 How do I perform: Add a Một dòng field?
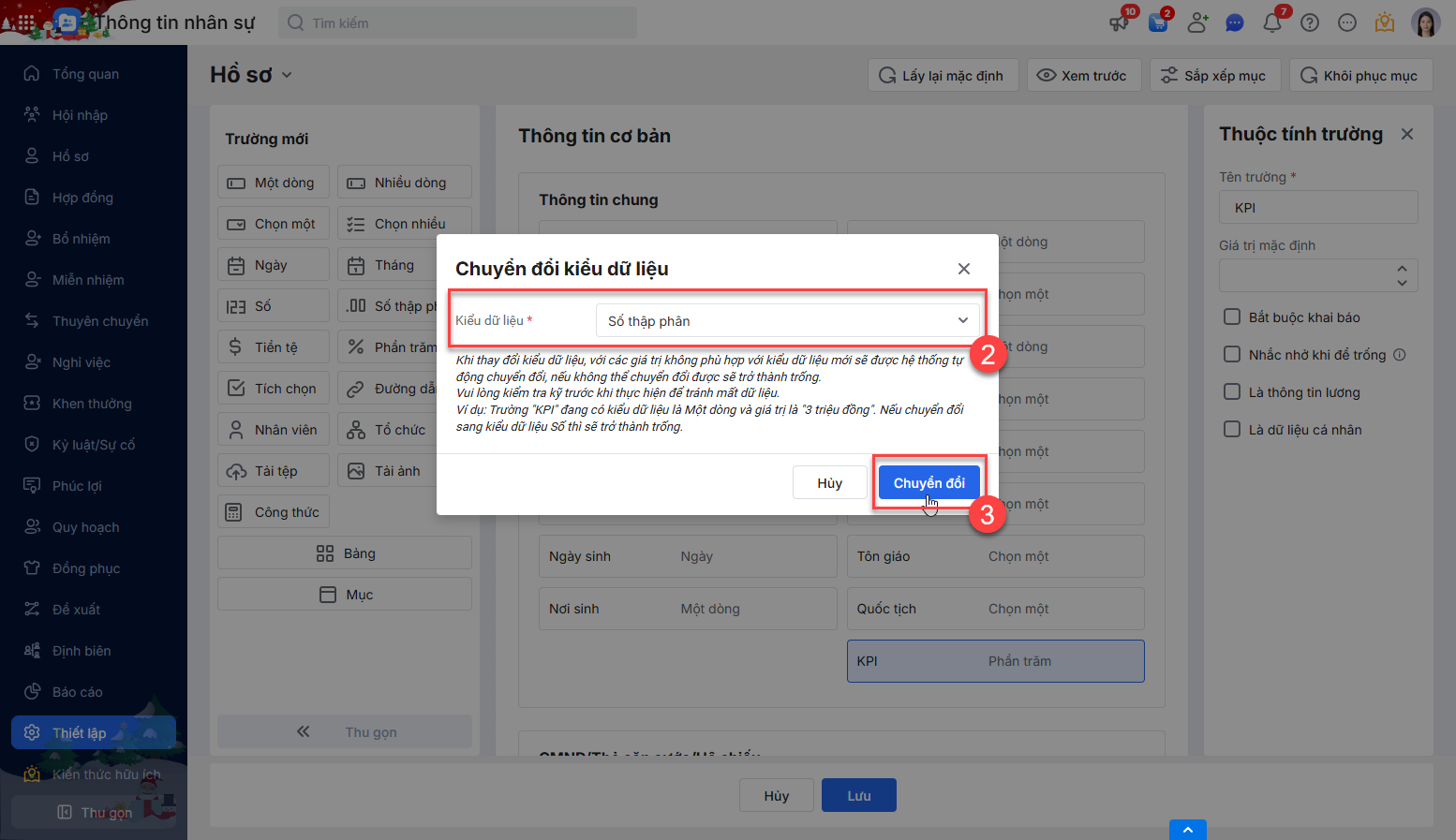[x=274, y=183]
